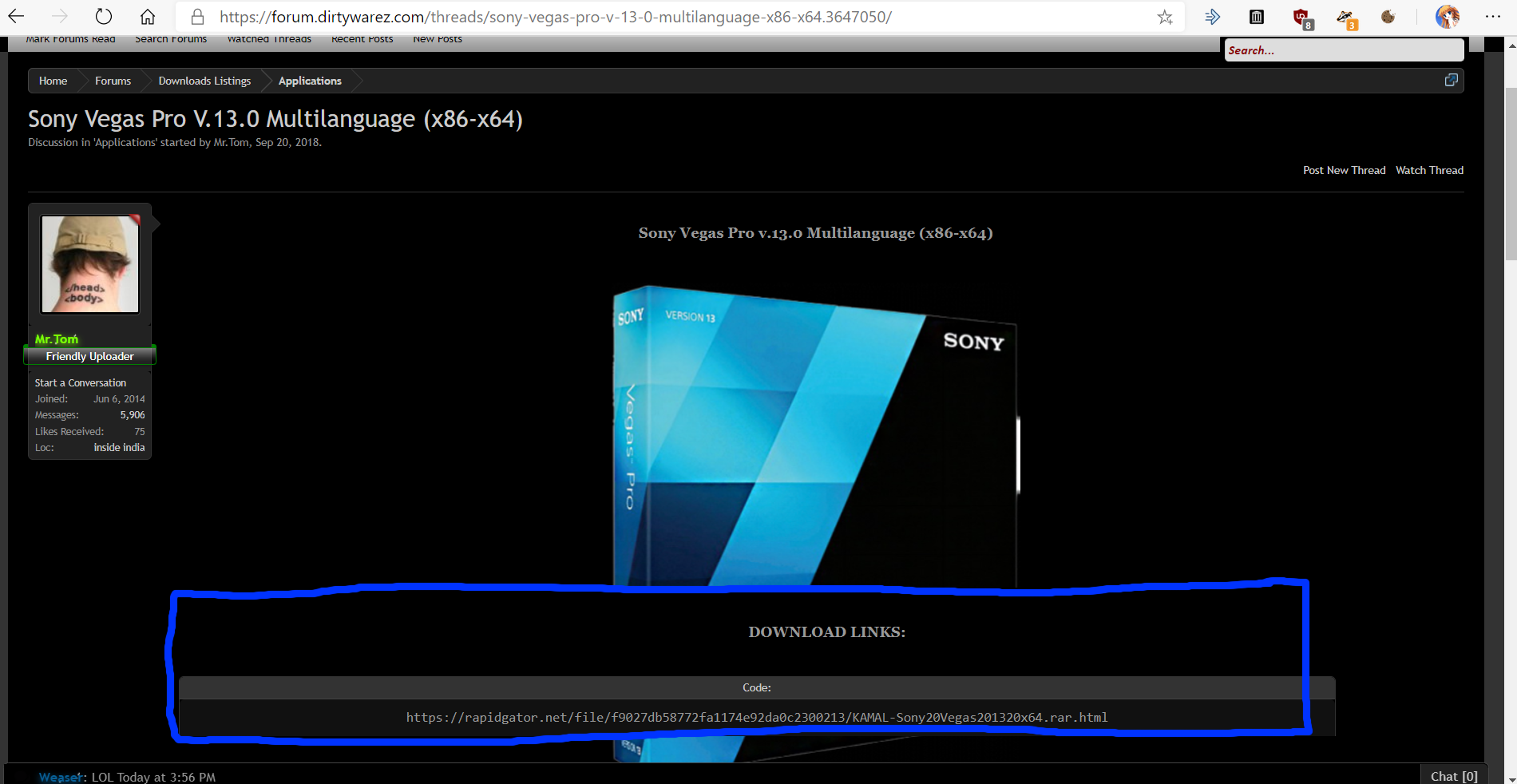Open the square toolbar icon left of the shield
The width and height of the screenshot is (1517, 784).
[x=1257, y=17]
